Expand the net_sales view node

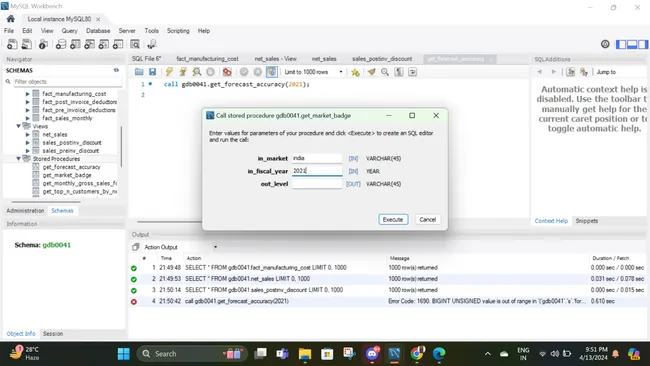(28, 134)
